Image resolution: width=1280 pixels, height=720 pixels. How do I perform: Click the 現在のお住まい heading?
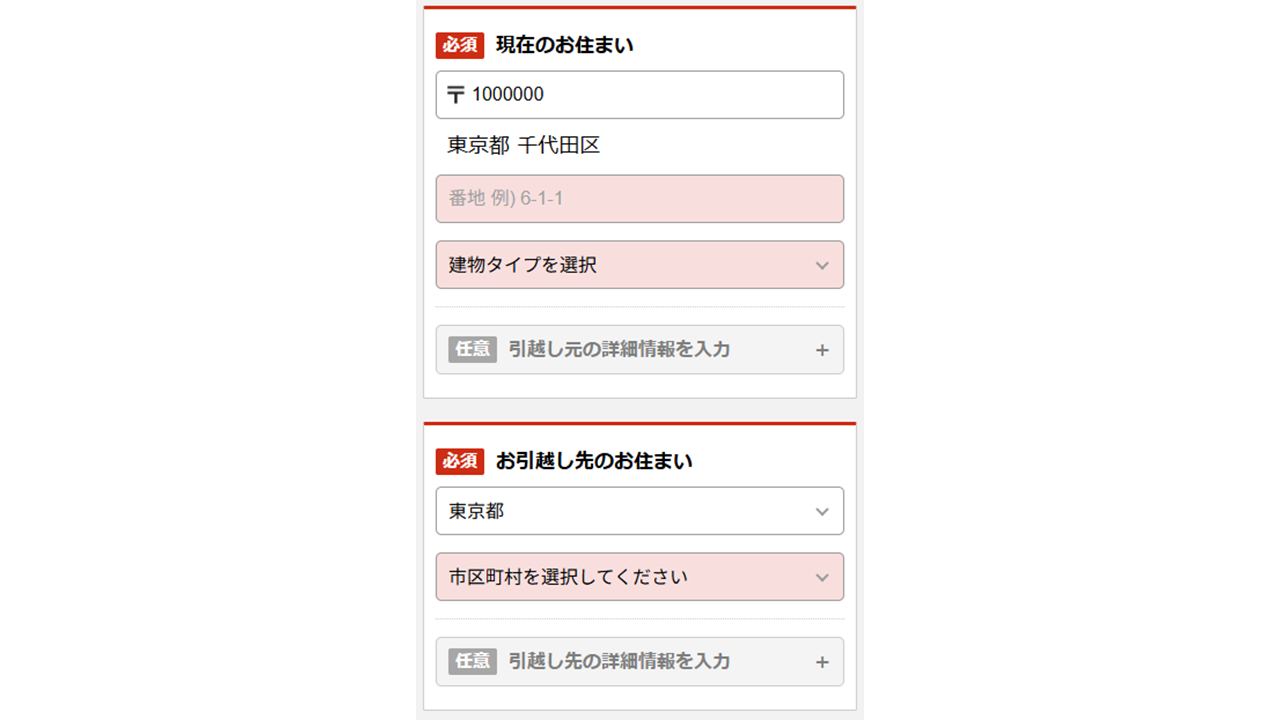coord(564,45)
